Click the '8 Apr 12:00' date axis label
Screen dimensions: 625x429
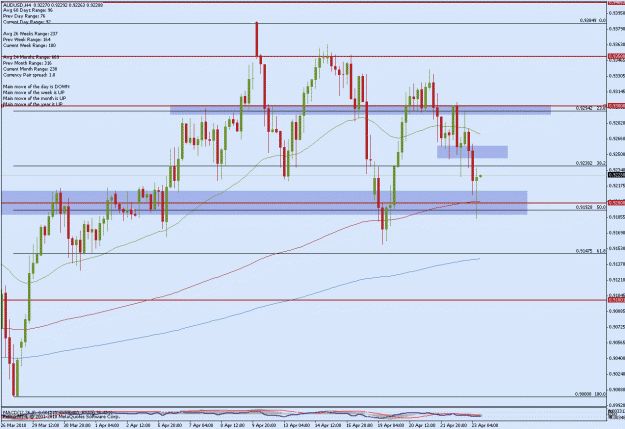point(232,425)
